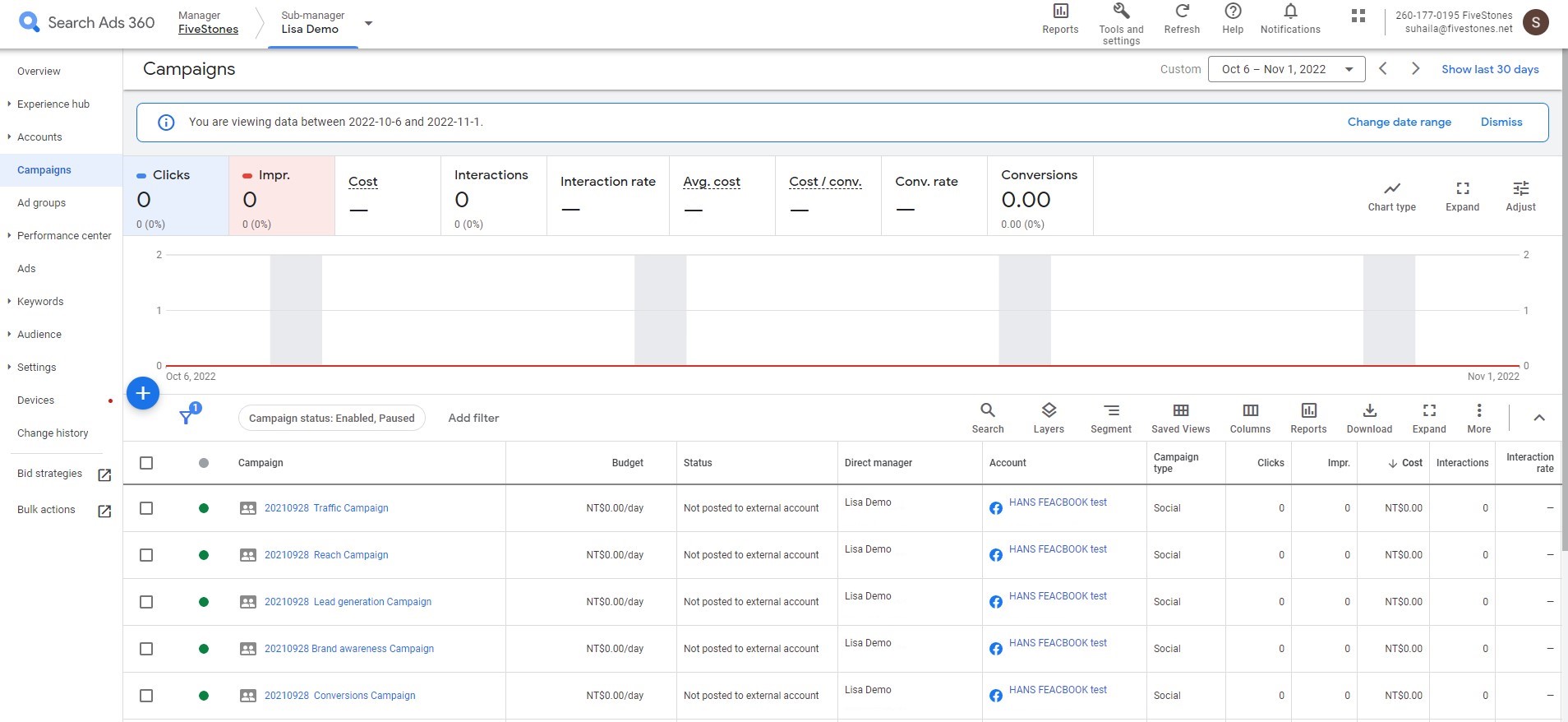1568x722 pixels.
Task: Toggle the select-all campaigns checkbox
Action: [x=146, y=463]
